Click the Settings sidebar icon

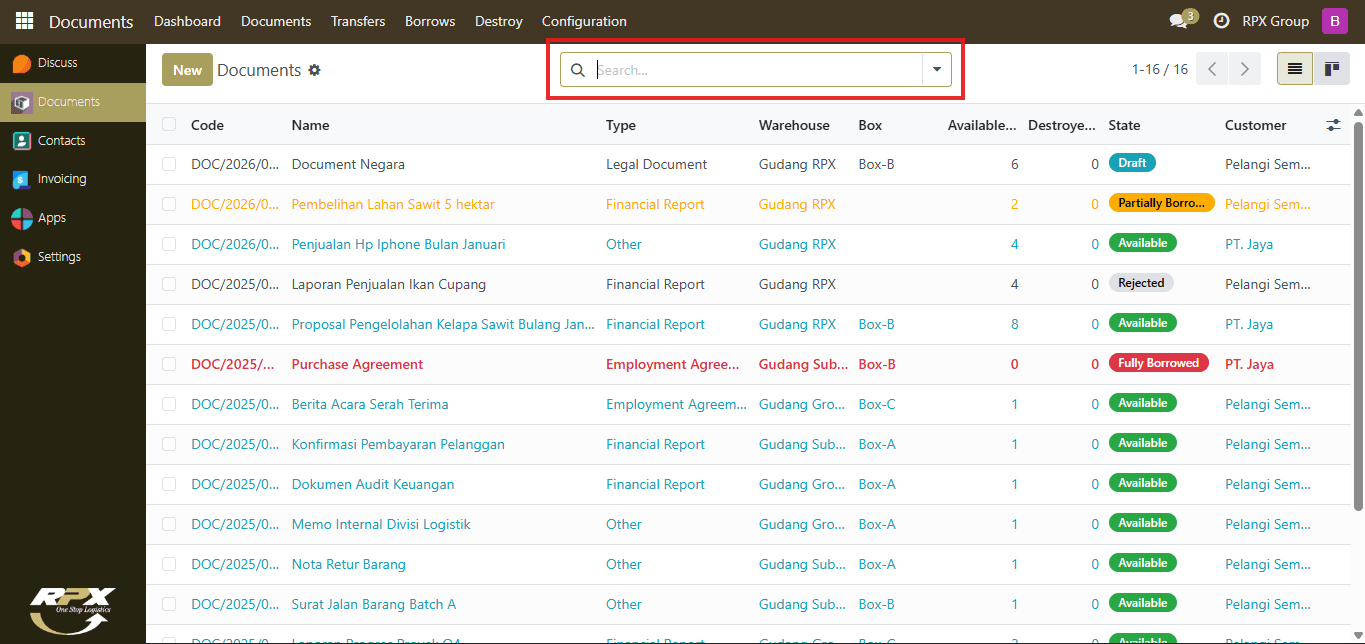[22, 257]
